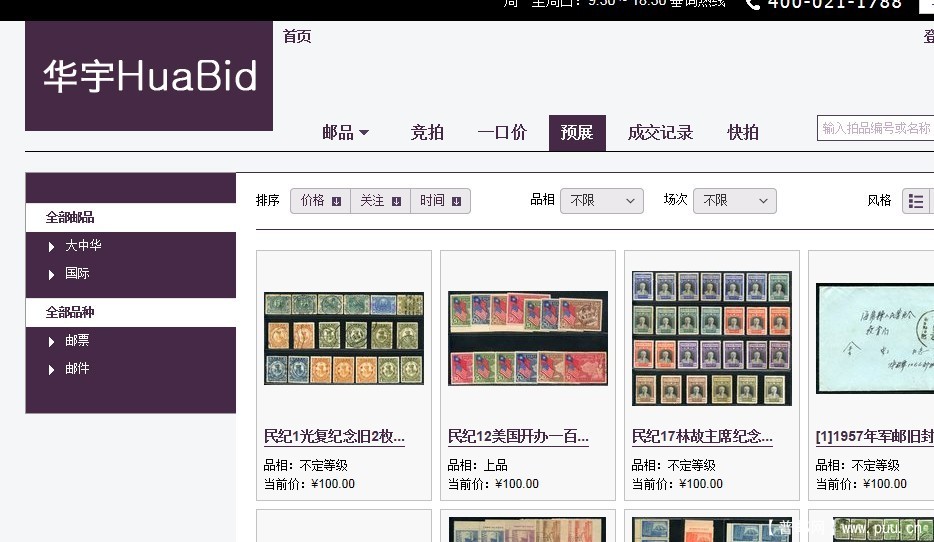
Task: Open the 首页 link
Action: (x=297, y=37)
